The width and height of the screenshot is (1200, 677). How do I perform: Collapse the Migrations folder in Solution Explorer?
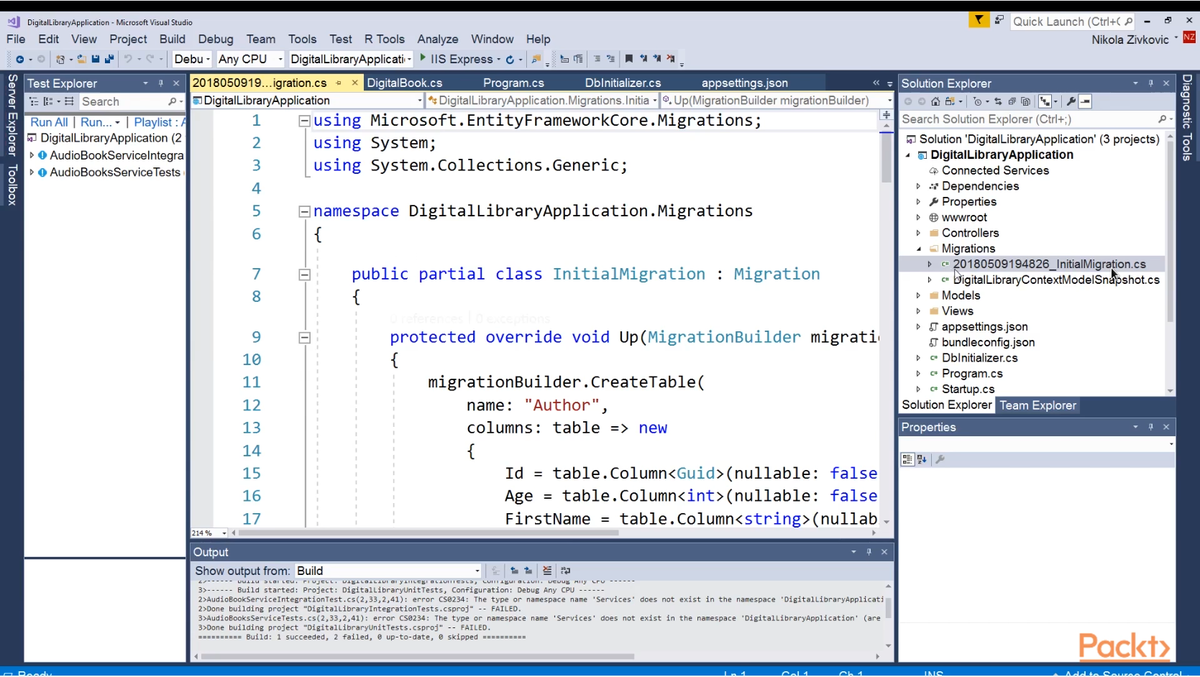[919, 248]
